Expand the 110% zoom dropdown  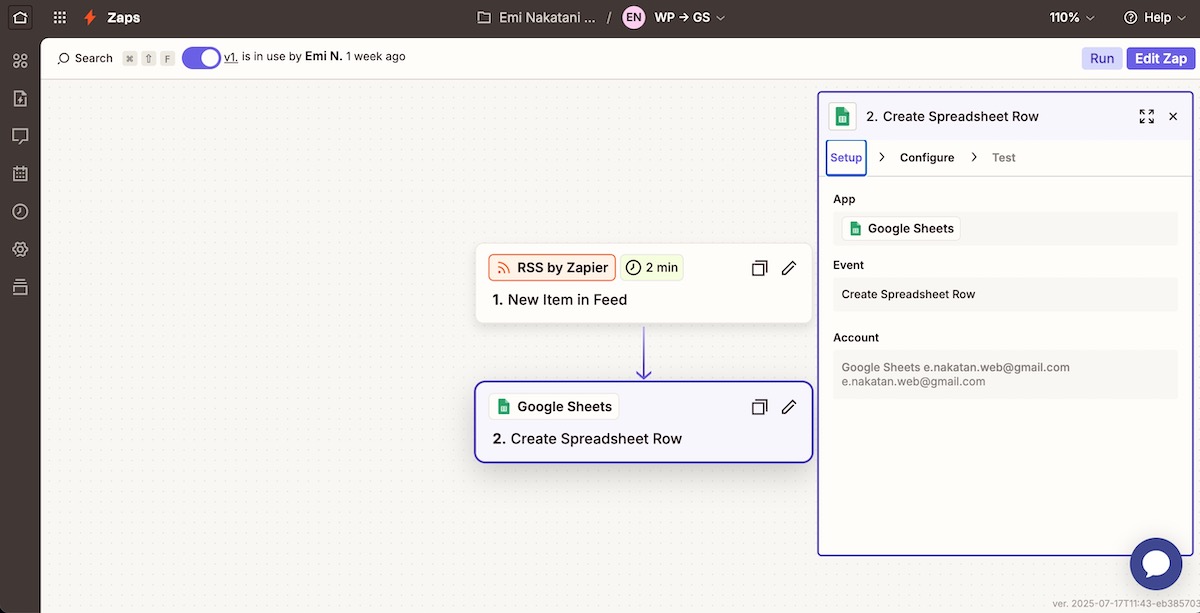[x=1072, y=17]
